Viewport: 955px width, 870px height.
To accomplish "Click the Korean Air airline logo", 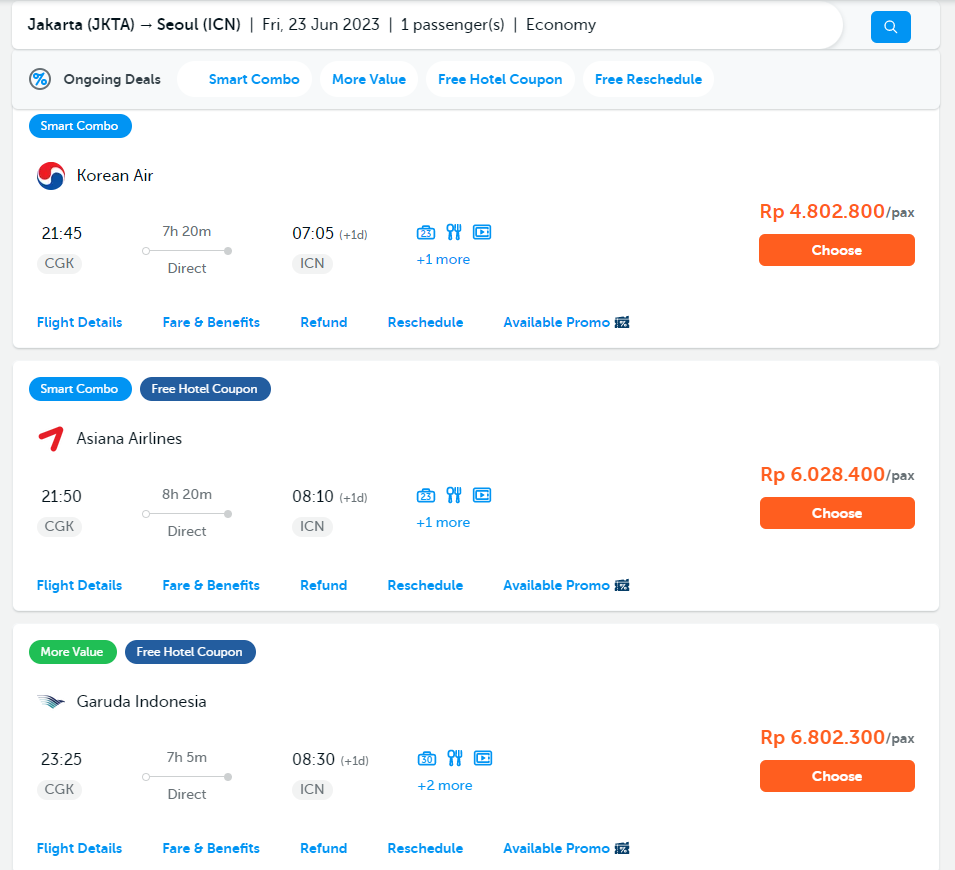I will pyautogui.click(x=51, y=176).
